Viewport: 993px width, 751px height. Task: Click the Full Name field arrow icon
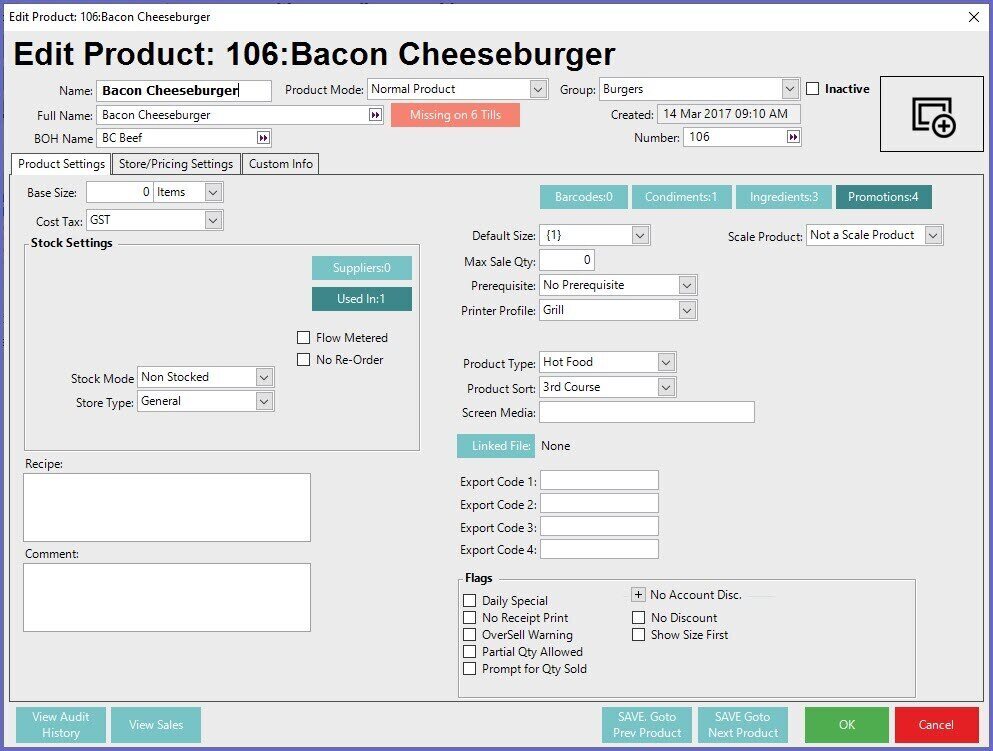375,115
